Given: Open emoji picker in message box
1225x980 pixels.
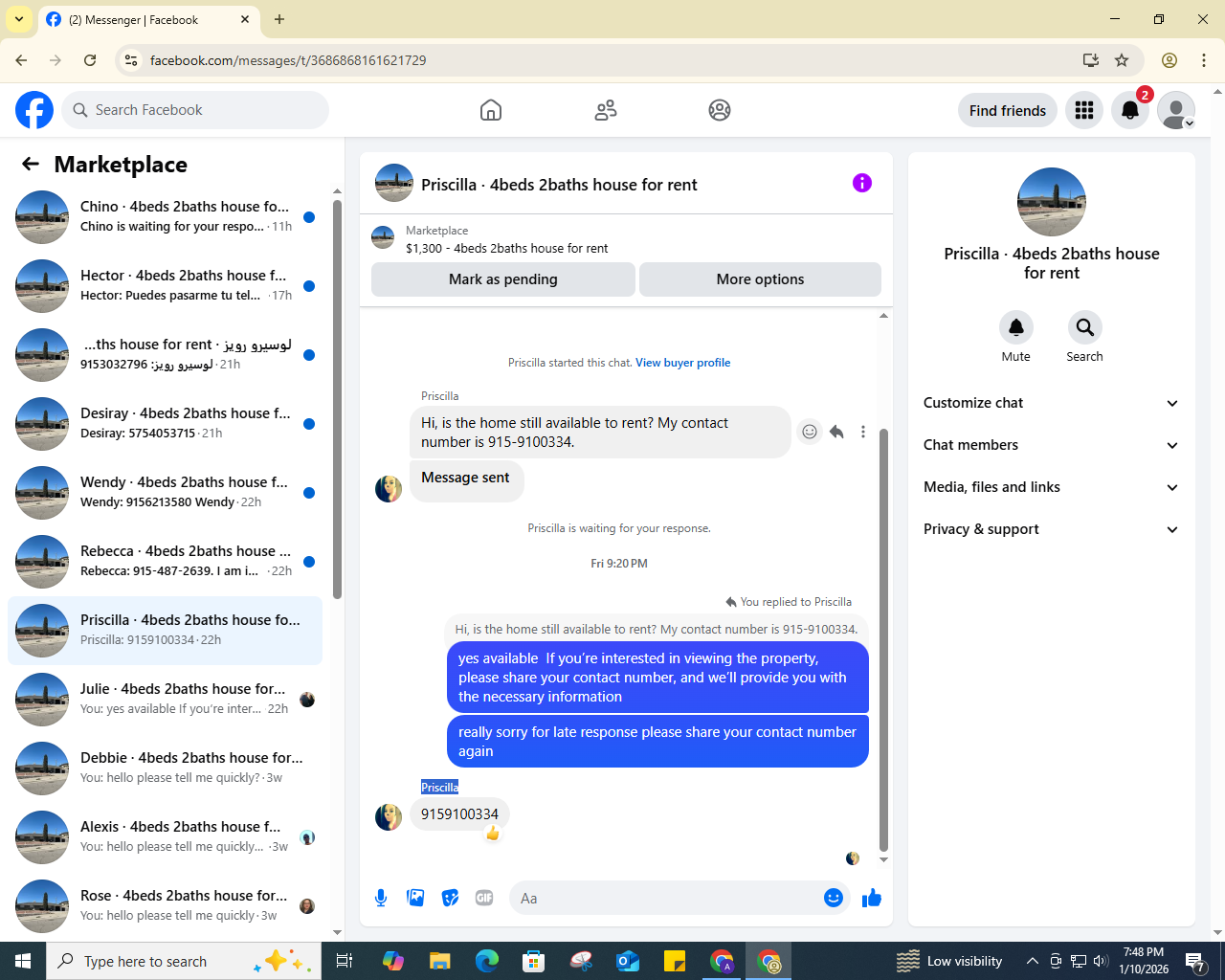Looking at the screenshot, I should point(834,898).
